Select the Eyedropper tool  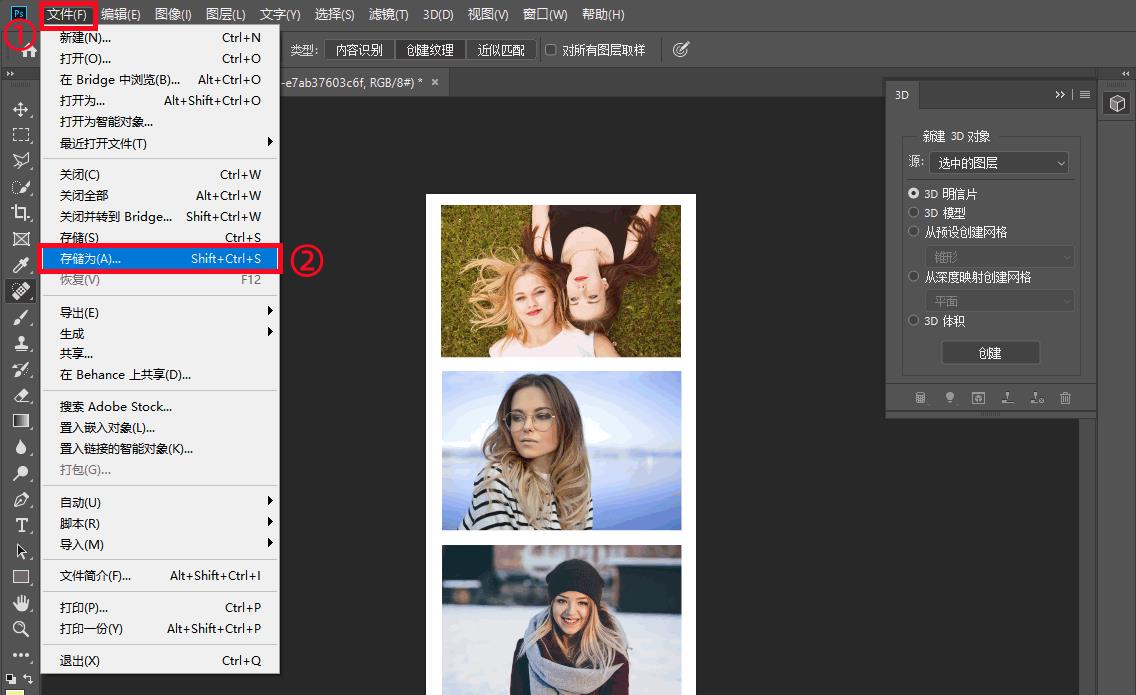(20, 265)
